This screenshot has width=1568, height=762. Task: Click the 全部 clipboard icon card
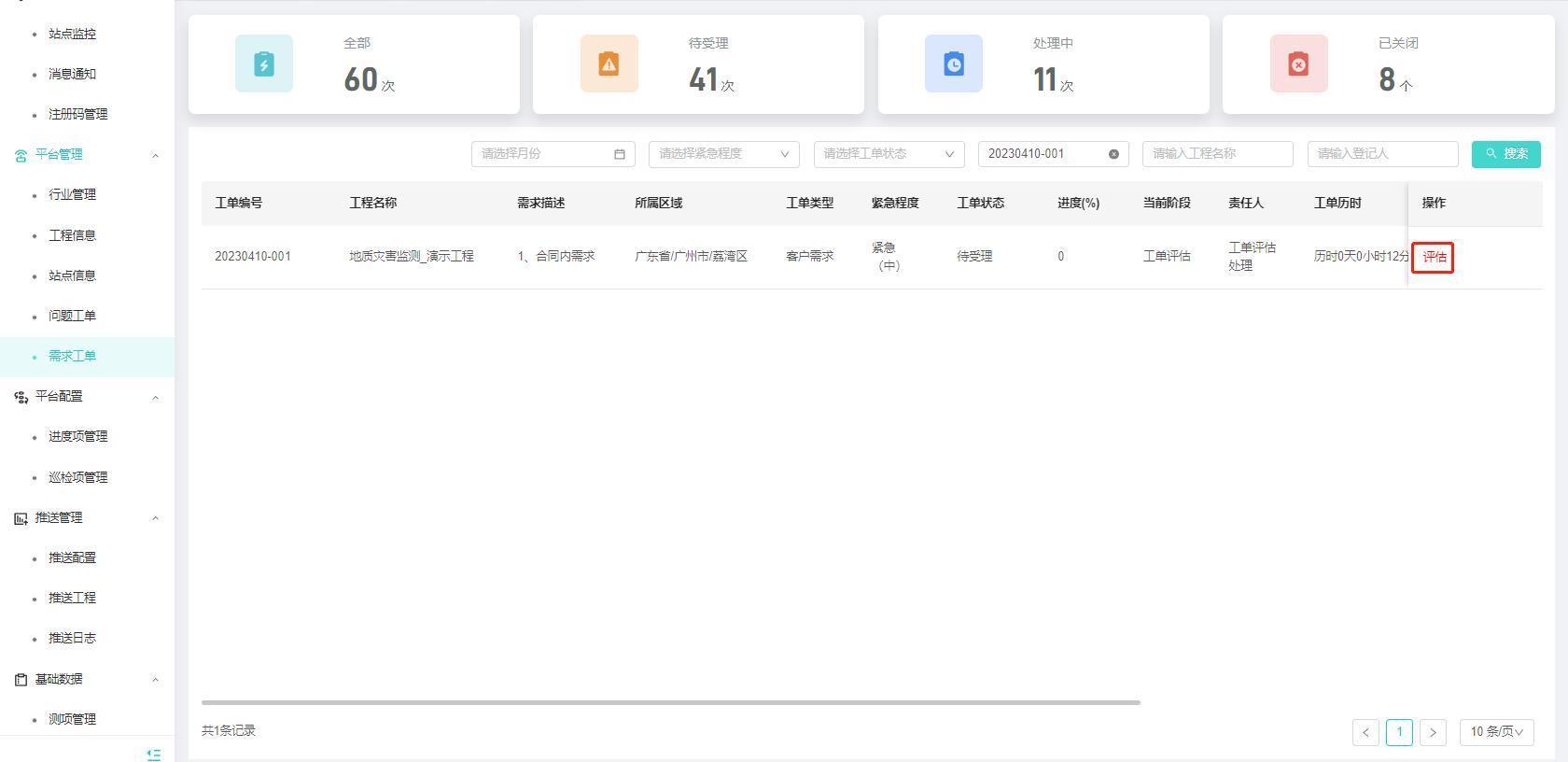264,63
